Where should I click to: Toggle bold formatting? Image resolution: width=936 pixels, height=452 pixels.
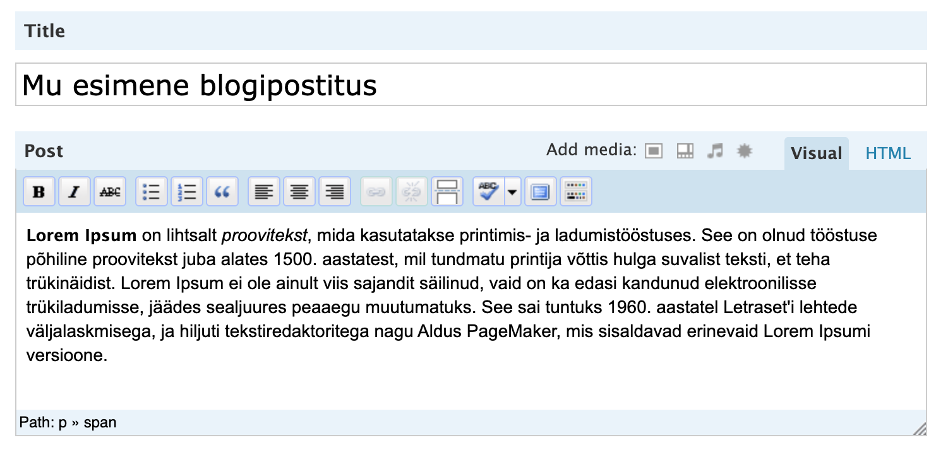(39, 192)
